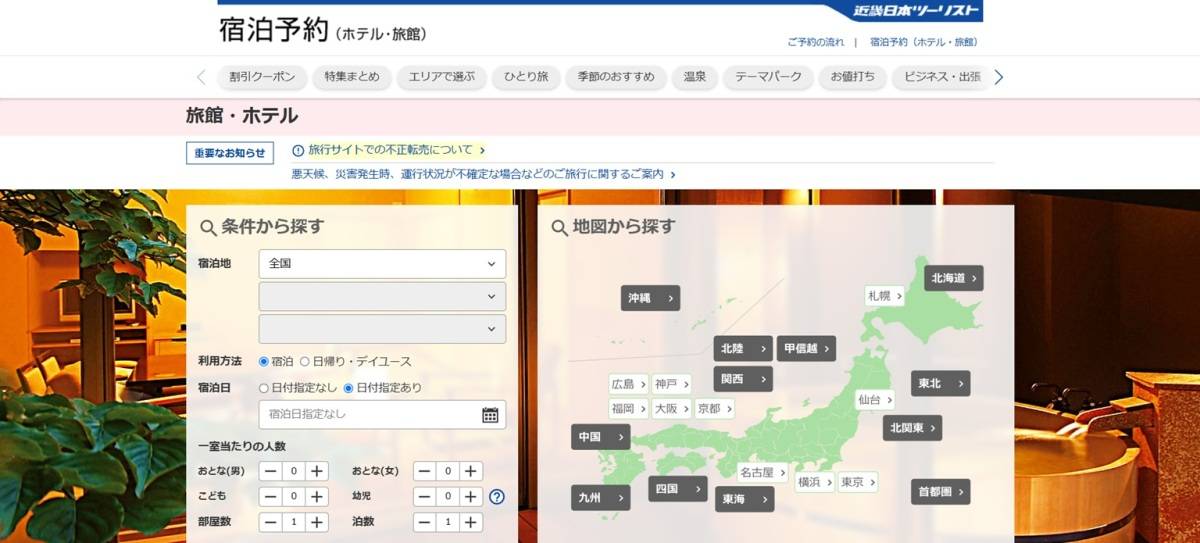Screen dimensions: 1200x543
Task: Select 大阪 city on map
Action: coord(672,408)
